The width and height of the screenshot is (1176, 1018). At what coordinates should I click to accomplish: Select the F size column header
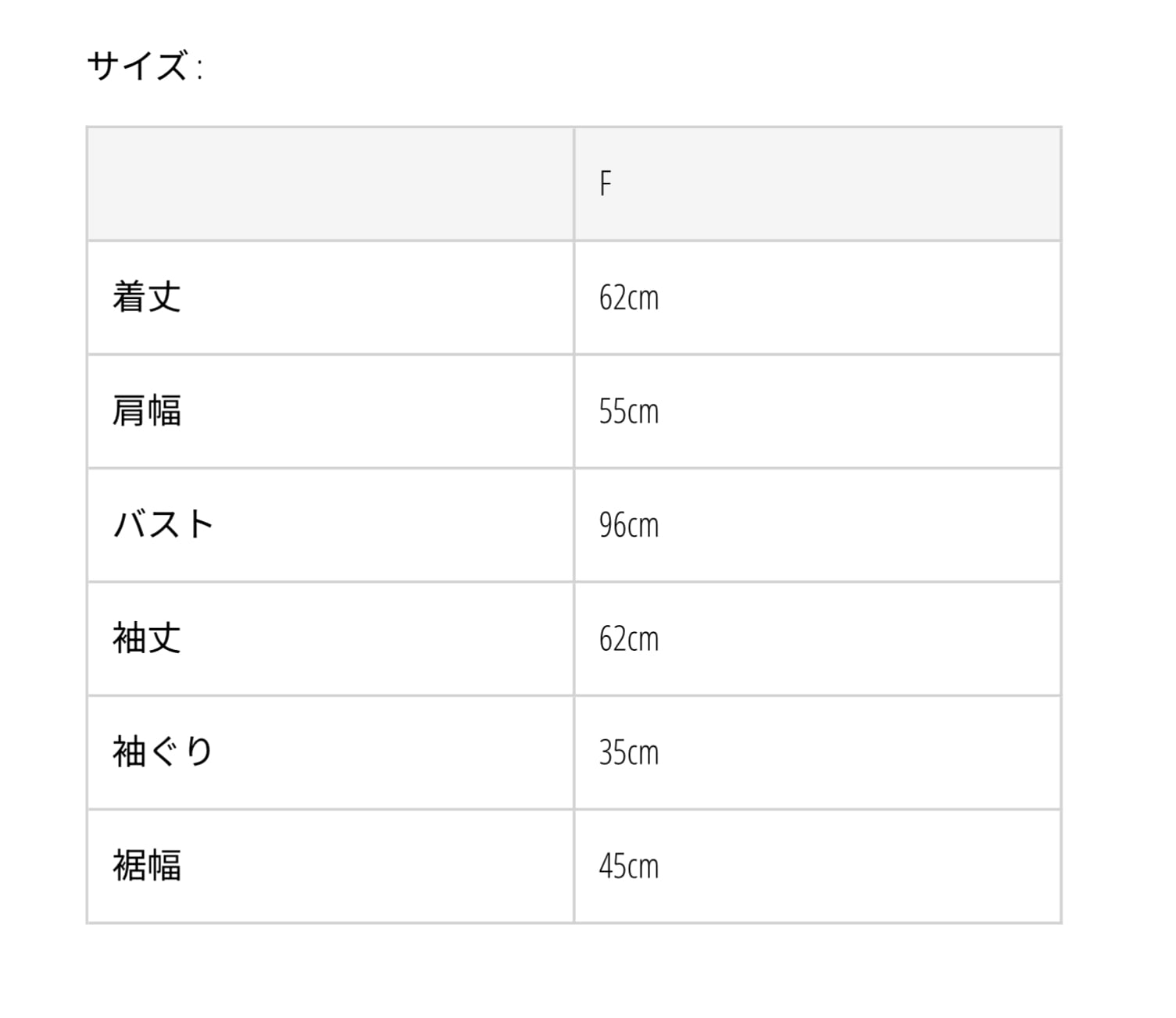coord(605,184)
